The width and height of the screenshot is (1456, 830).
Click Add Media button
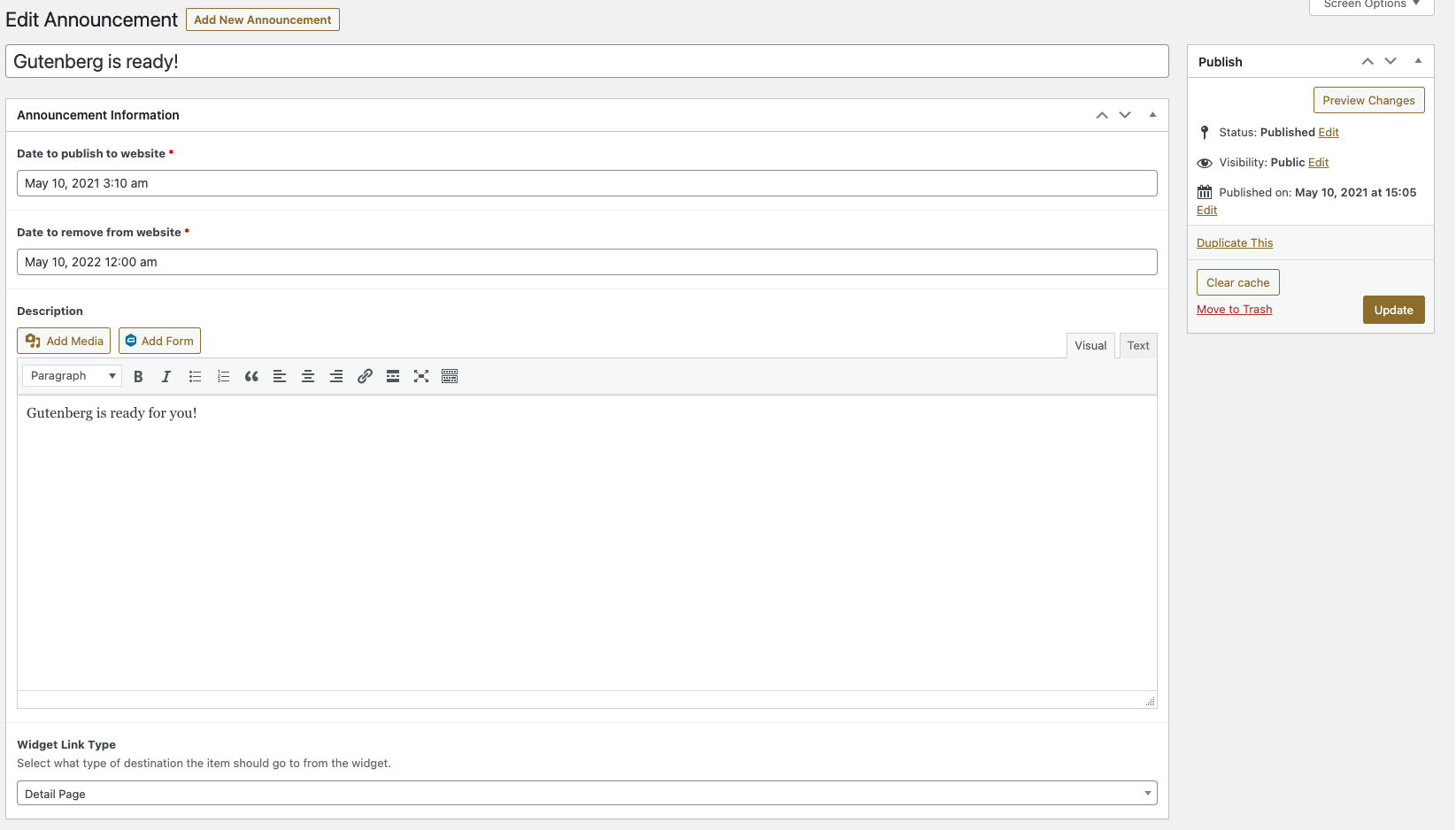(x=64, y=341)
